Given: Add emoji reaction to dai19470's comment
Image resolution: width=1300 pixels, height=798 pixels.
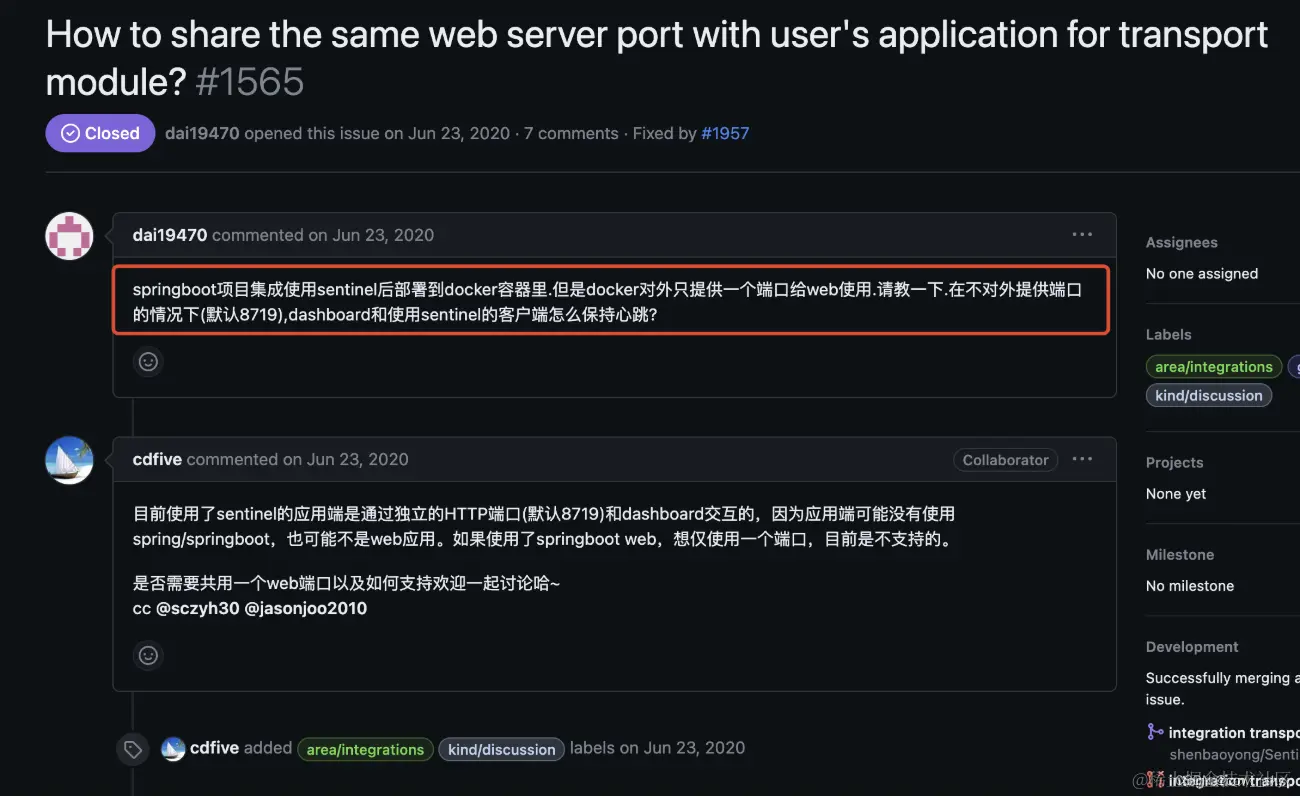Looking at the screenshot, I should [x=148, y=362].
